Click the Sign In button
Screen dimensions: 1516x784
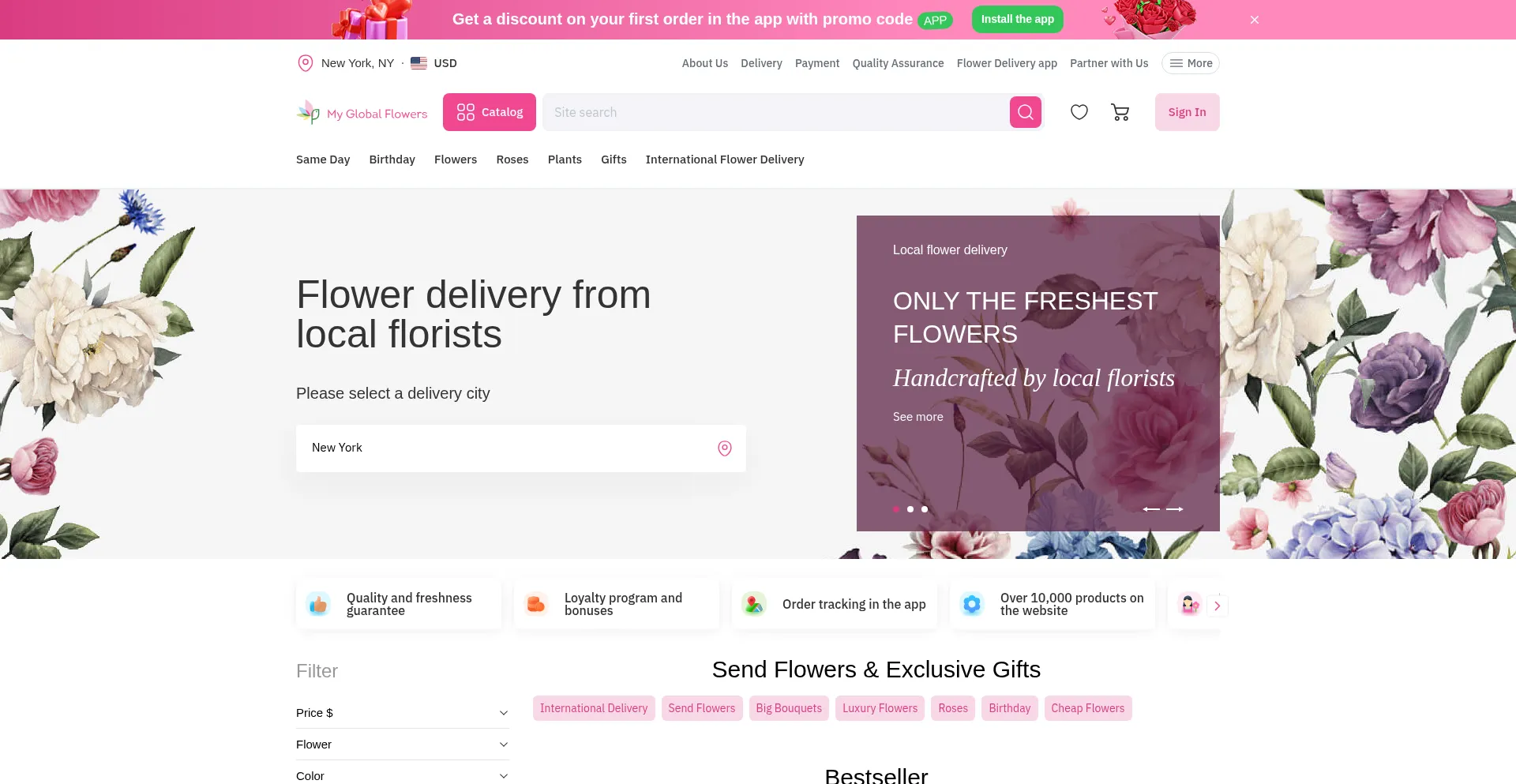click(x=1187, y=112)
